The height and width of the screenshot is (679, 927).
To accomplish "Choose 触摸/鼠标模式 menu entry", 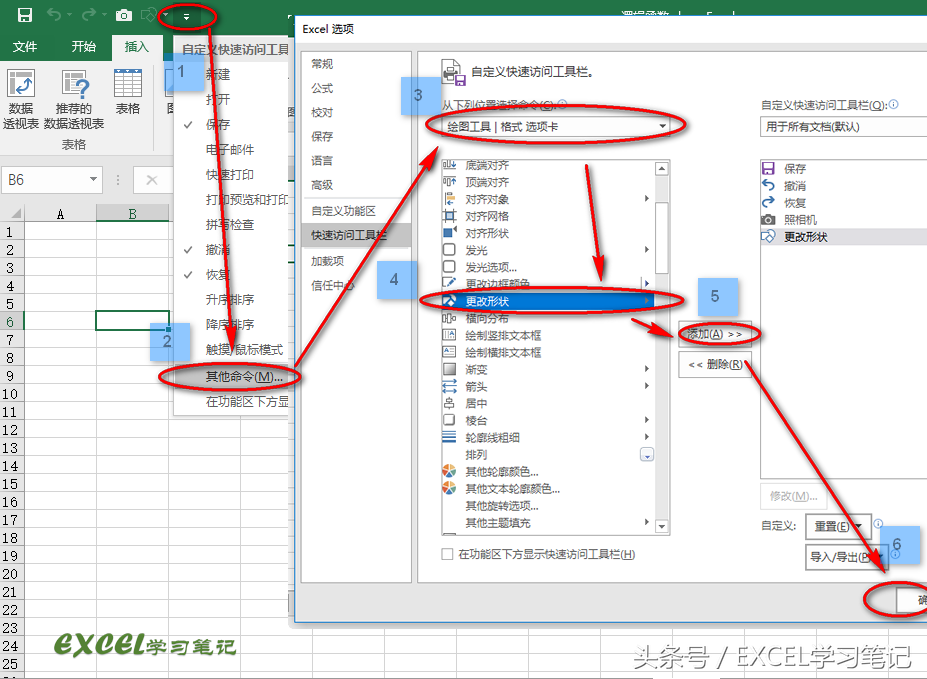I will [244, 350].
